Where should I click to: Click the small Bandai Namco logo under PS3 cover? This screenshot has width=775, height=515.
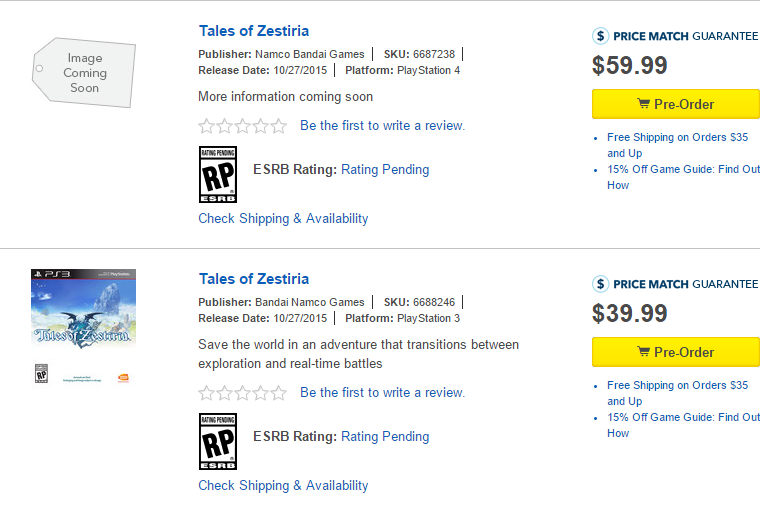click(x=124, y=377)
